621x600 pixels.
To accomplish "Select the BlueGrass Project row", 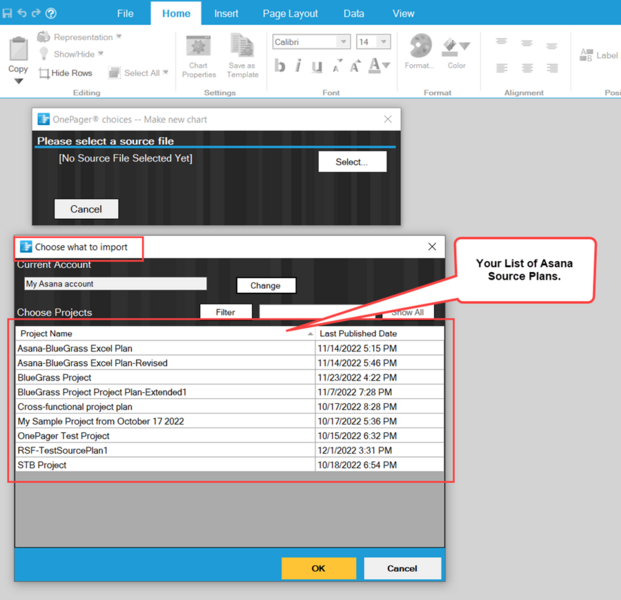I will point(230,378).
